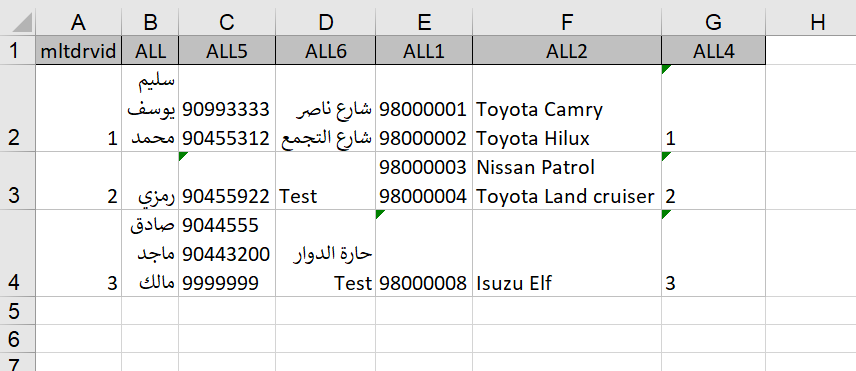Select cell with Nissan Patrol text
Viewport: 856px width, 371px height.
(567, 181)
